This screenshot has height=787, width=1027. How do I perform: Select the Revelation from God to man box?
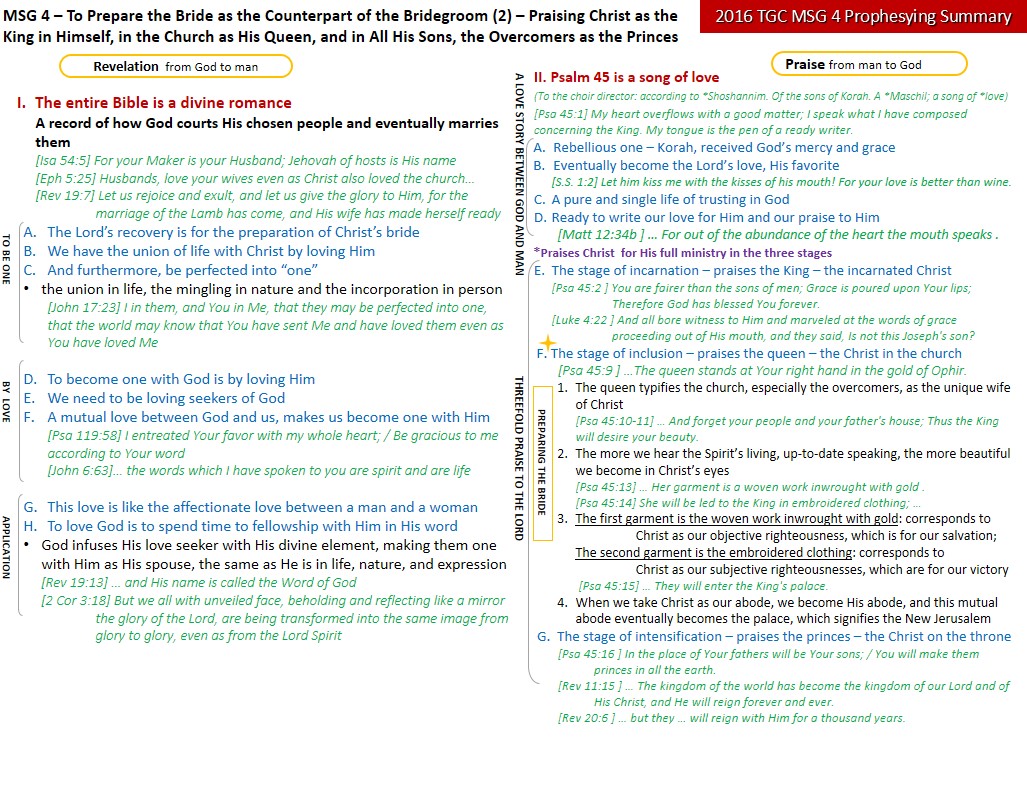point(176,66)
